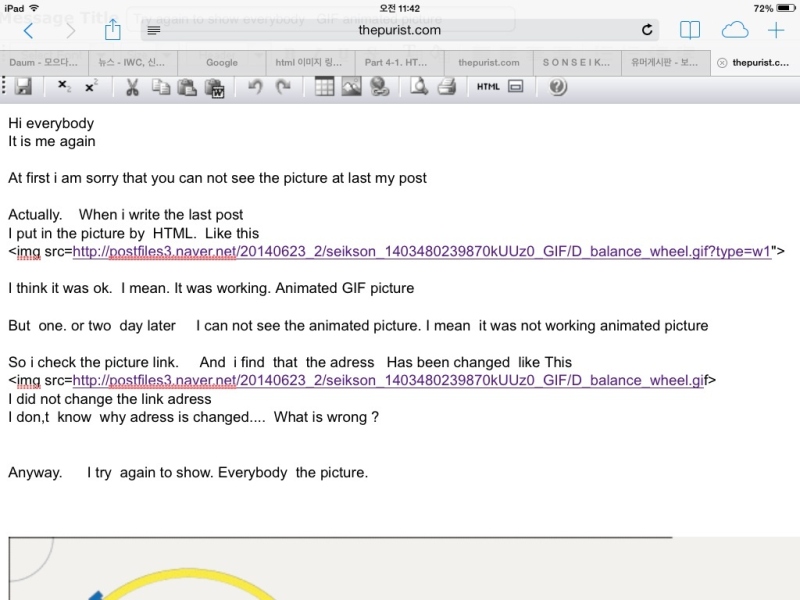The image size is (800, 600).
Task: Open Safari bookmarks book icon
Action: pyautogui.click(x=690, y=30)
